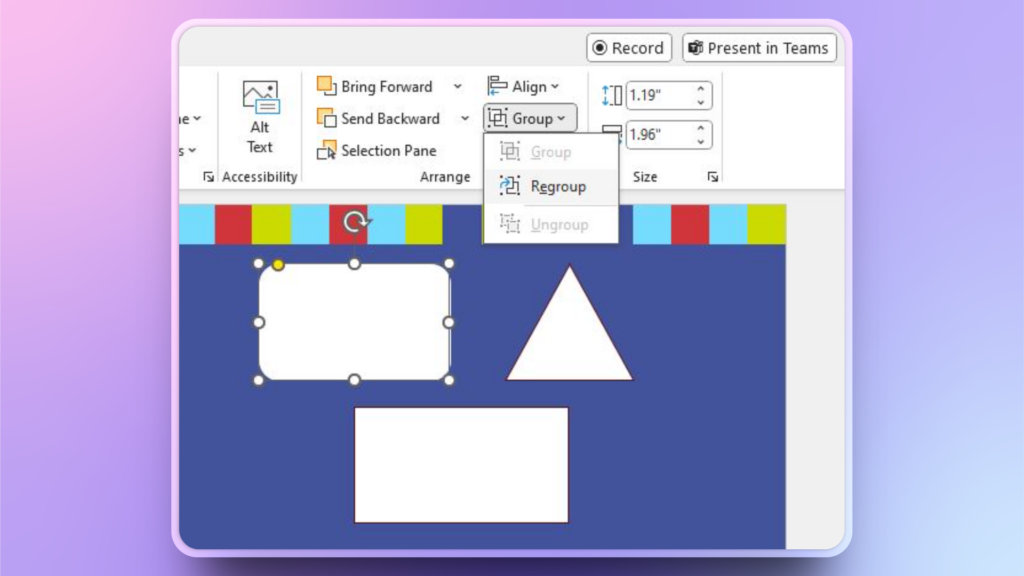
Task: Click the left-middle handle of rounded rectangle
Action: (259, 322)
